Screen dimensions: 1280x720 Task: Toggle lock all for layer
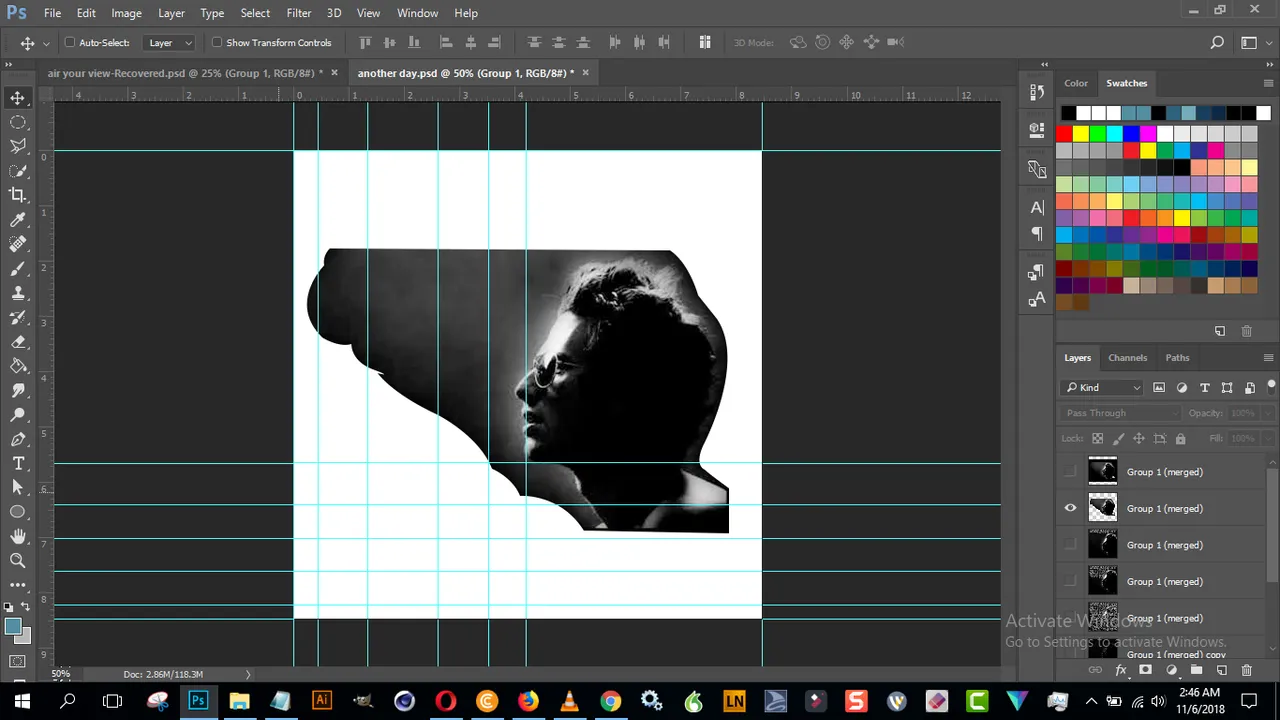pos(1180,438)
